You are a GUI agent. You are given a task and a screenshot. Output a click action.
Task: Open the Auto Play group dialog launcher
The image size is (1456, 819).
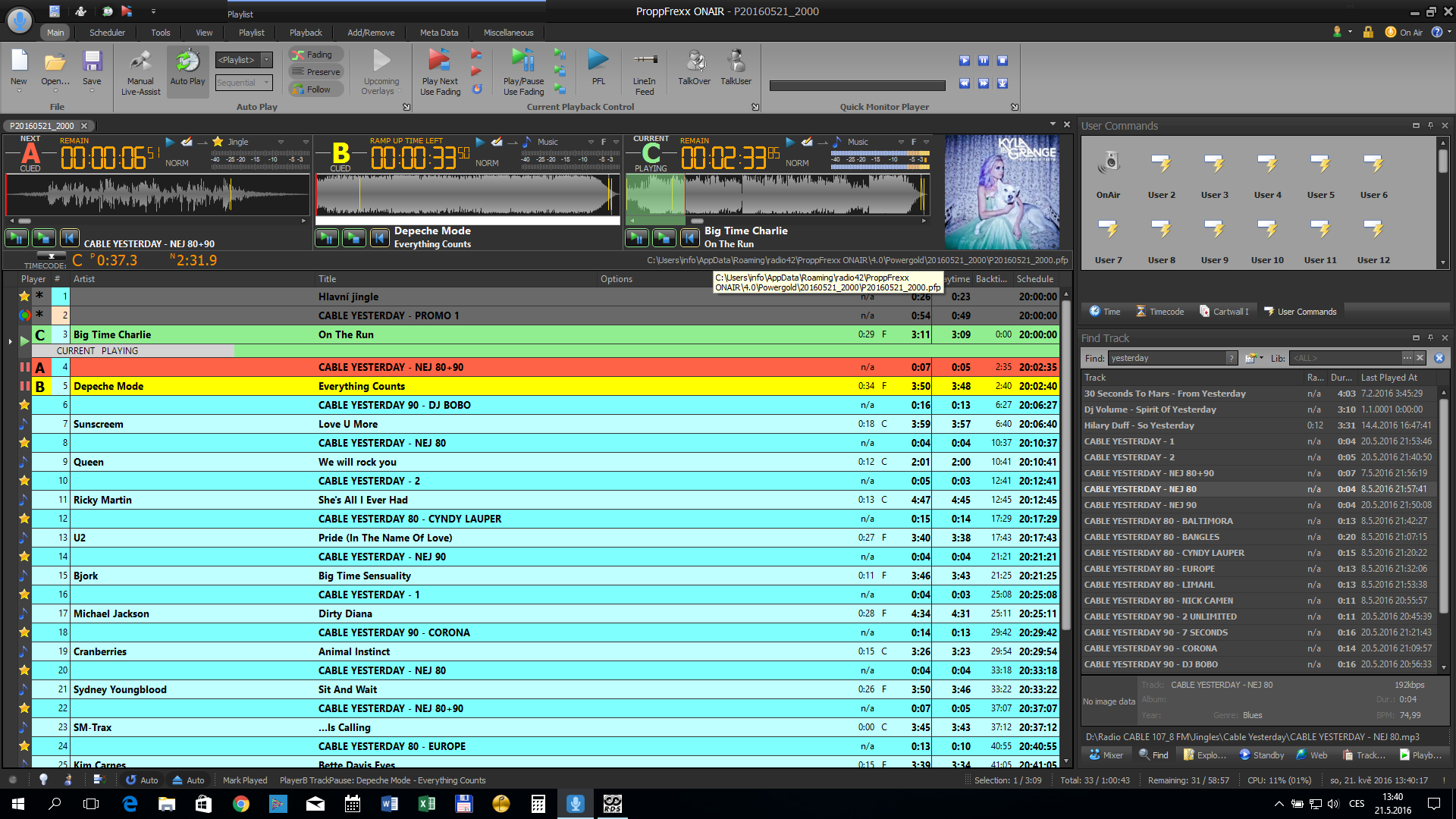tap(406, 107)
